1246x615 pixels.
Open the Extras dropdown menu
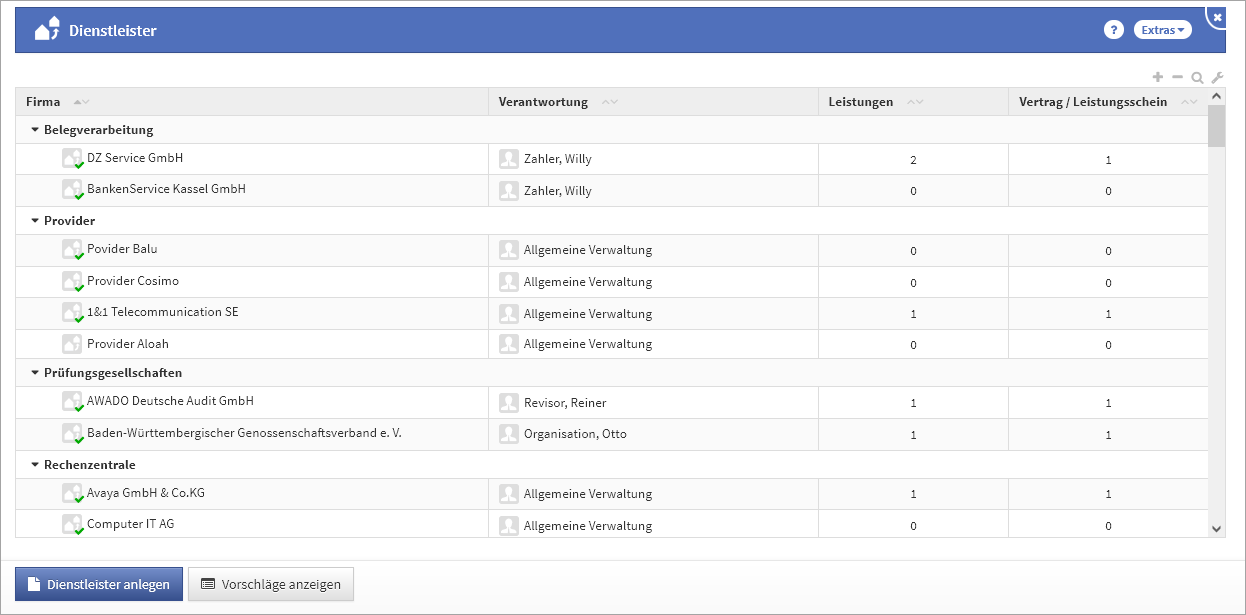1162,30
